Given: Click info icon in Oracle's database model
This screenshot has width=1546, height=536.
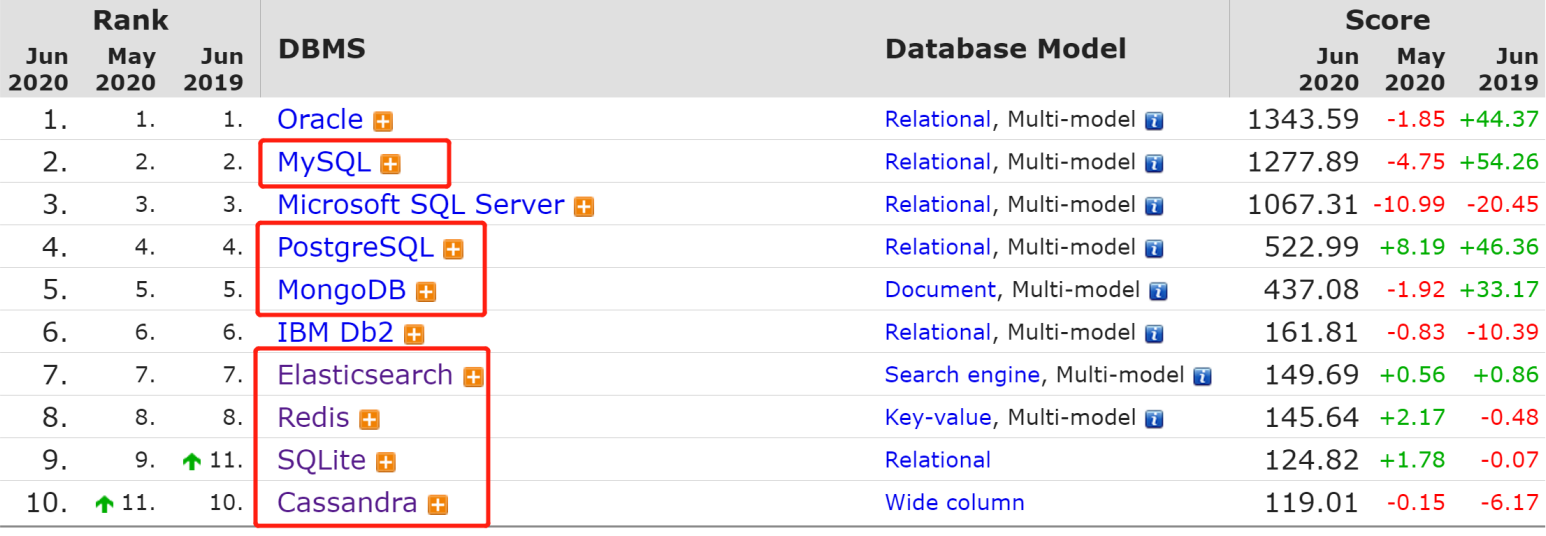Looking at the screenshot, I should (x=1154, y=121).
